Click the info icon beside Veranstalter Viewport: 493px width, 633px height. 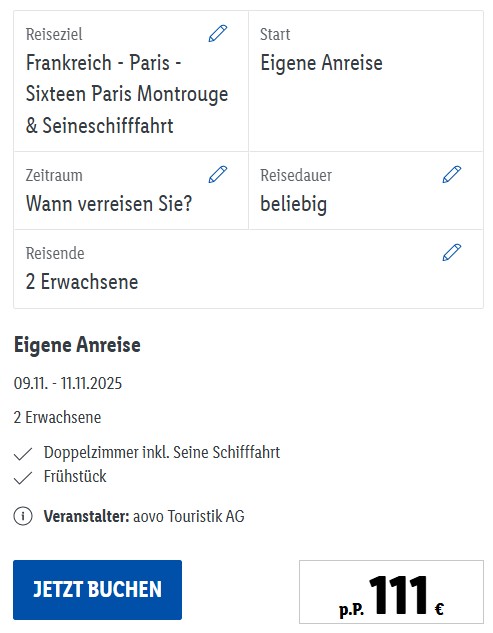(23, 516)
